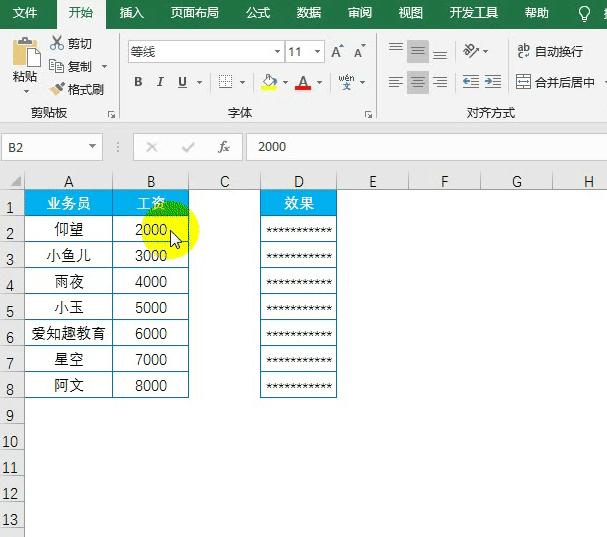Toggle Bold formatting
The image size is (607, 537).
point(138,82)
